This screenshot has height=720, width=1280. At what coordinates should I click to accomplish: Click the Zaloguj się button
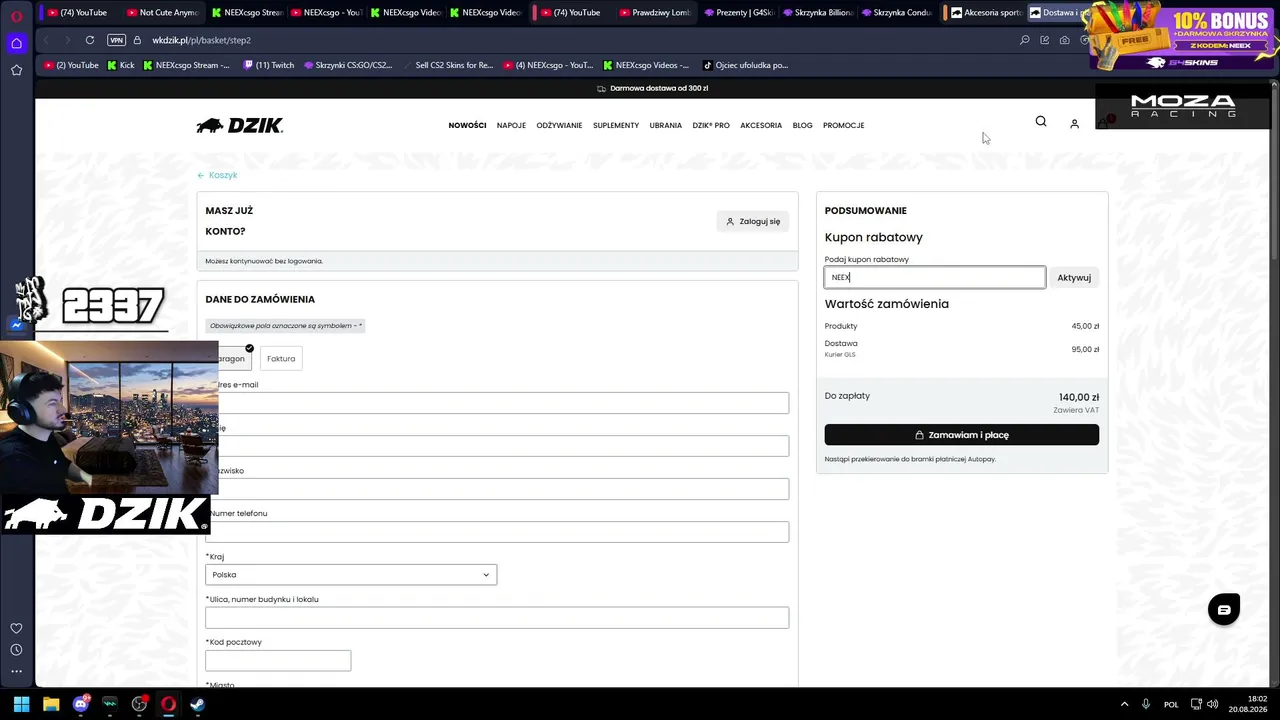(x=753, y=221)
